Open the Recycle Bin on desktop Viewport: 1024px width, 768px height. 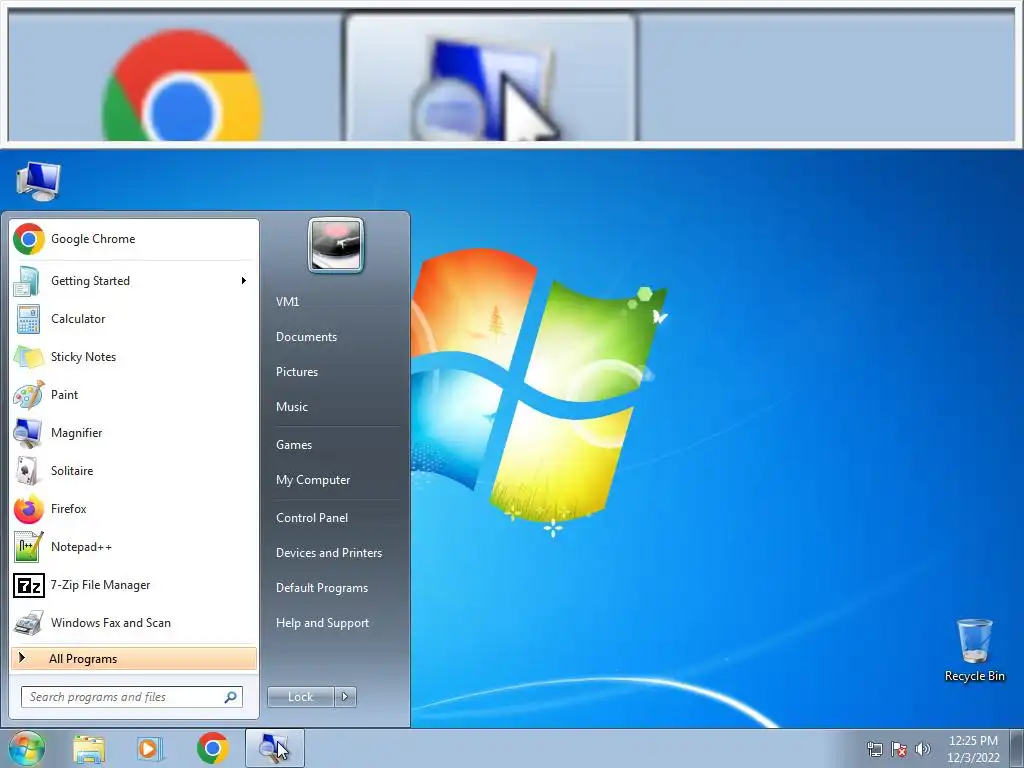(974, 650)
